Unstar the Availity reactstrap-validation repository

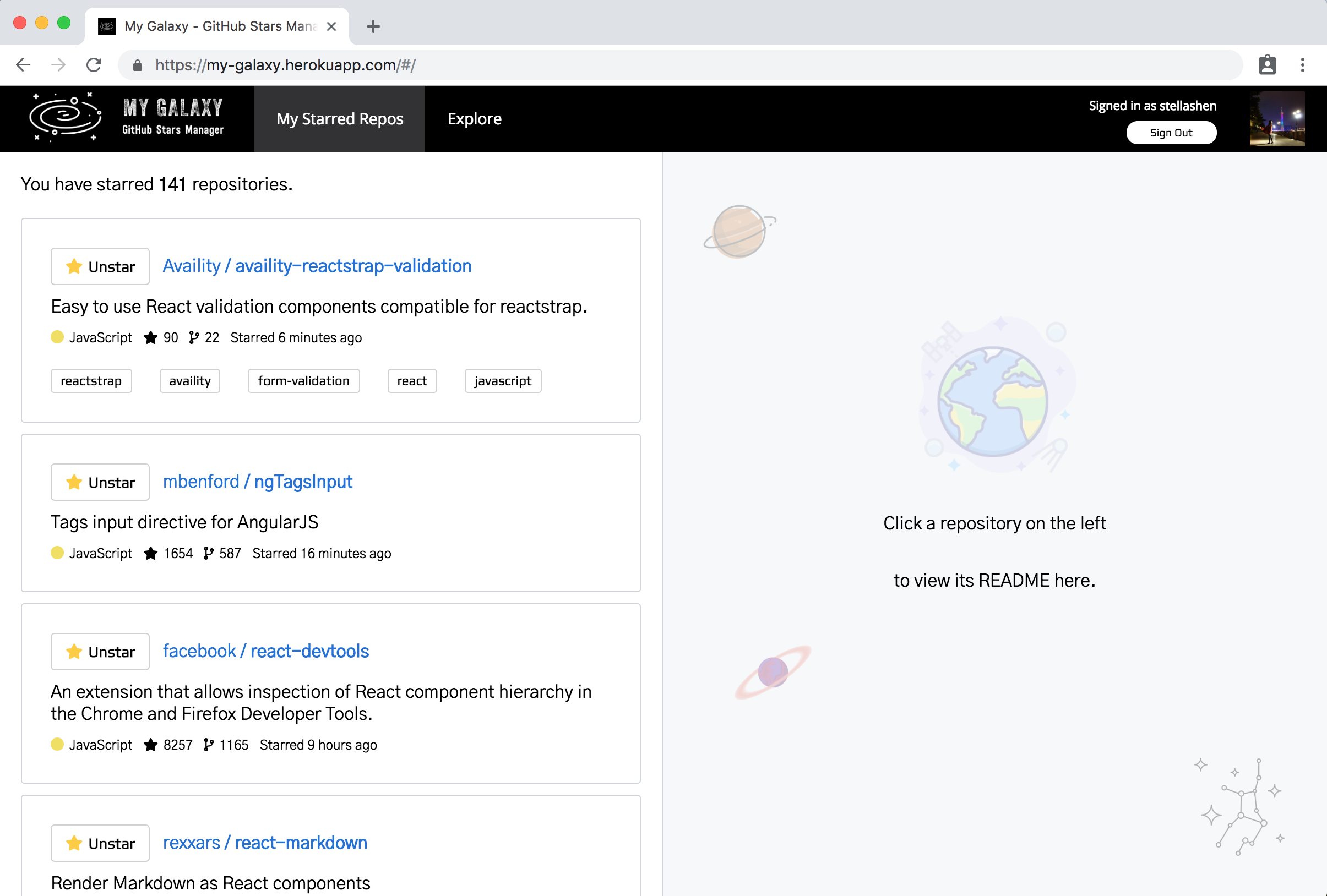click(x=99, y=266)
